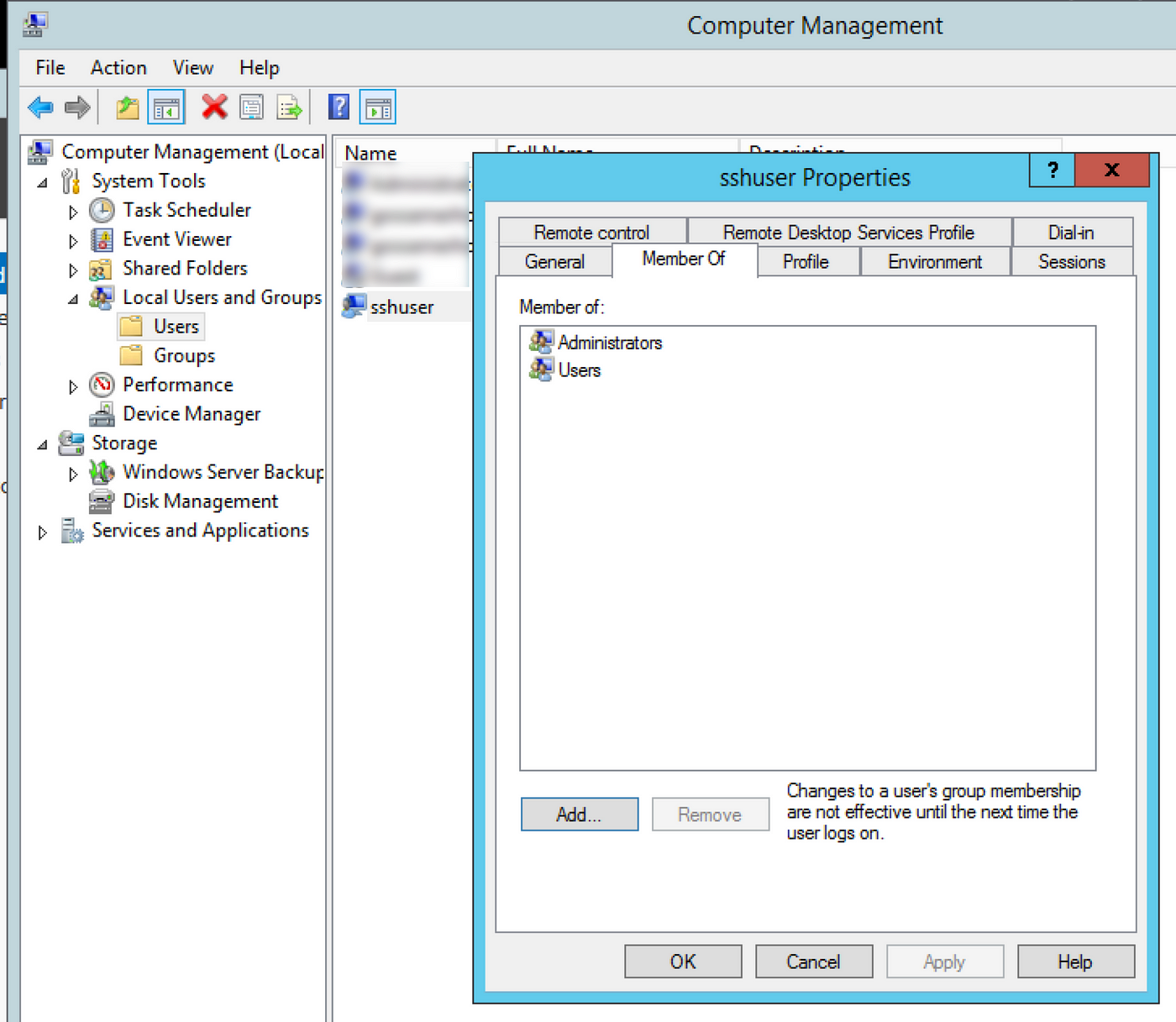Switch to the General tab
Viewport: 1176px width, 1022px height.
pos(554,261)
